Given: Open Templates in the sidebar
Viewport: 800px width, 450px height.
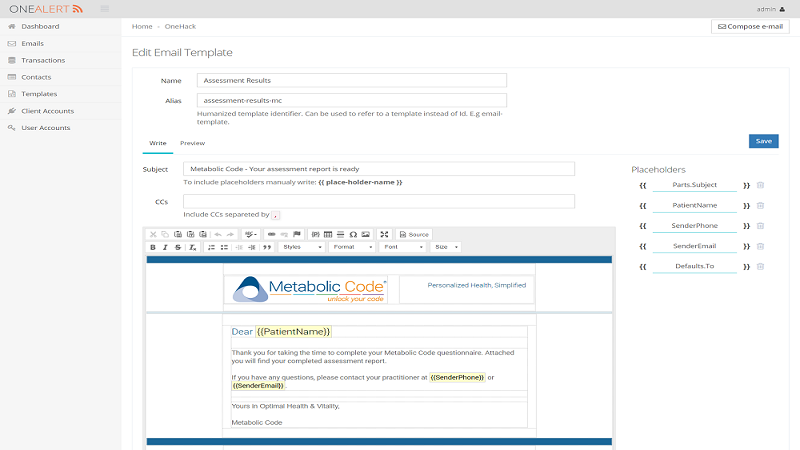Looking at the screenshot, I should 39,94.
